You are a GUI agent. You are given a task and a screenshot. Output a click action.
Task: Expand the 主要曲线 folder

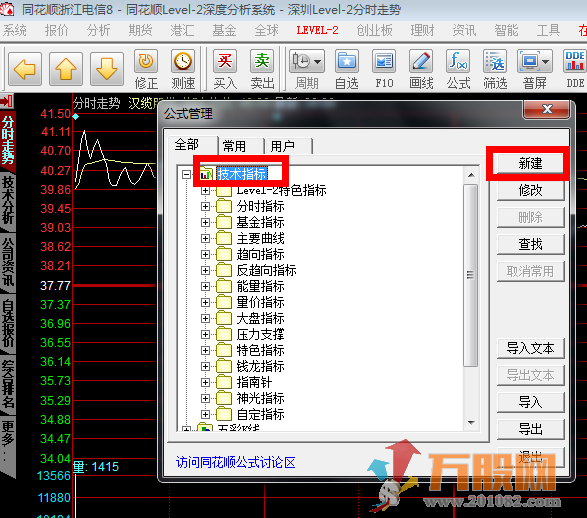tap(205, 238)
